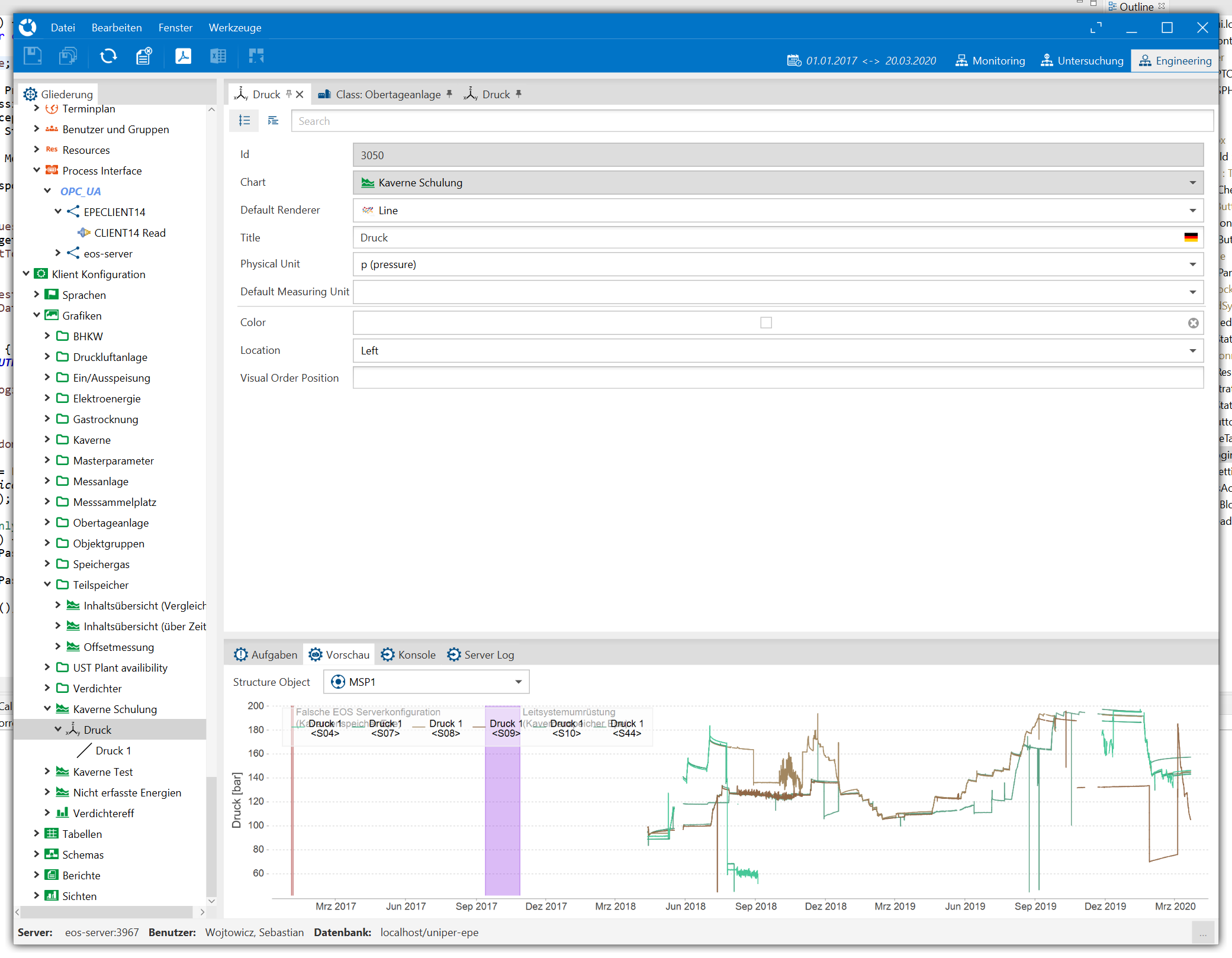Open the Physical Unit dropdown

tap(1192, 265)
